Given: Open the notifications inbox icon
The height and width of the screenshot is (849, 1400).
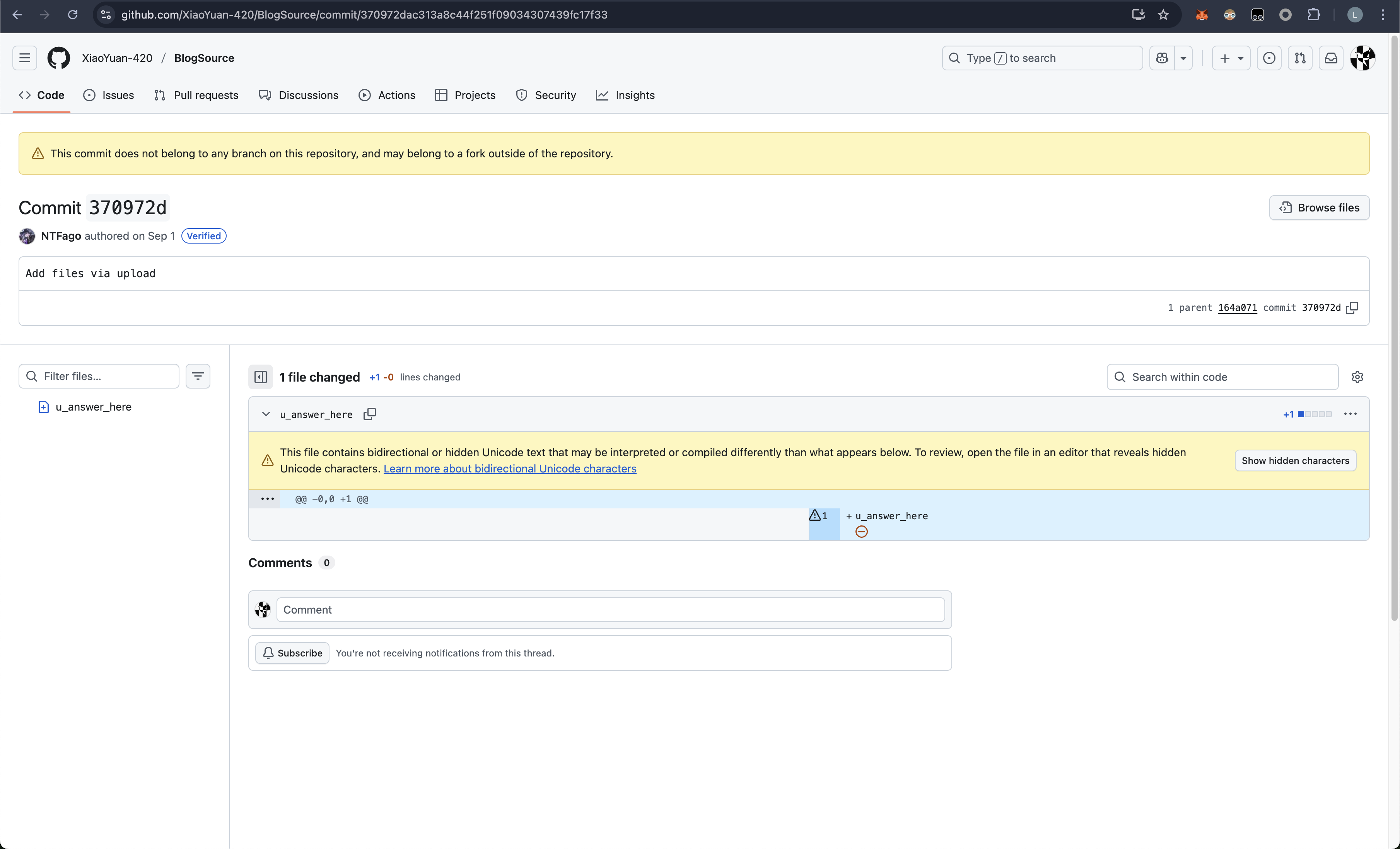Looking at the screenshot, I should click(1331, 58).
